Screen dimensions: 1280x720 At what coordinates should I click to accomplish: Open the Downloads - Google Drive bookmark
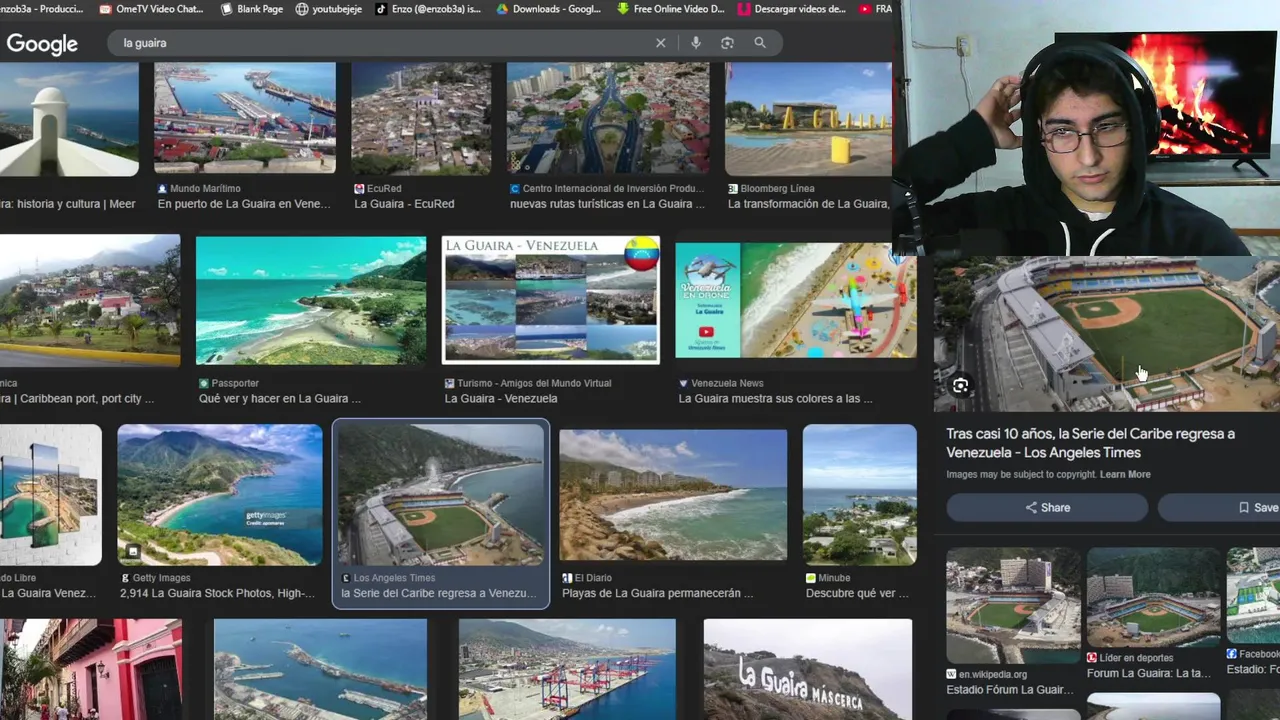coord(549,9)
